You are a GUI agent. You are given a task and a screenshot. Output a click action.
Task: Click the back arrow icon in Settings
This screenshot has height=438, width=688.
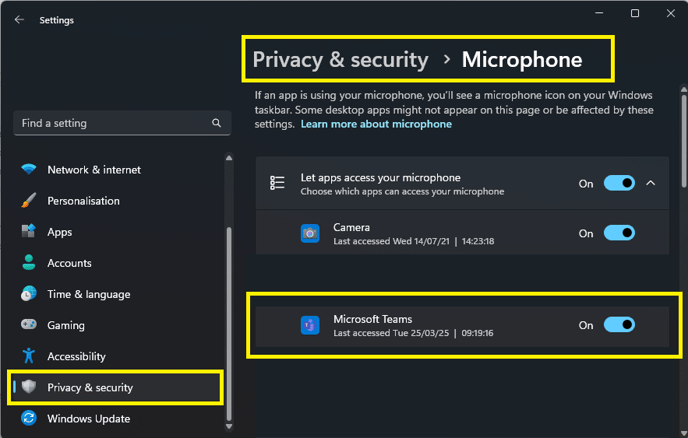pyautogui.click(x=19, y=20)
